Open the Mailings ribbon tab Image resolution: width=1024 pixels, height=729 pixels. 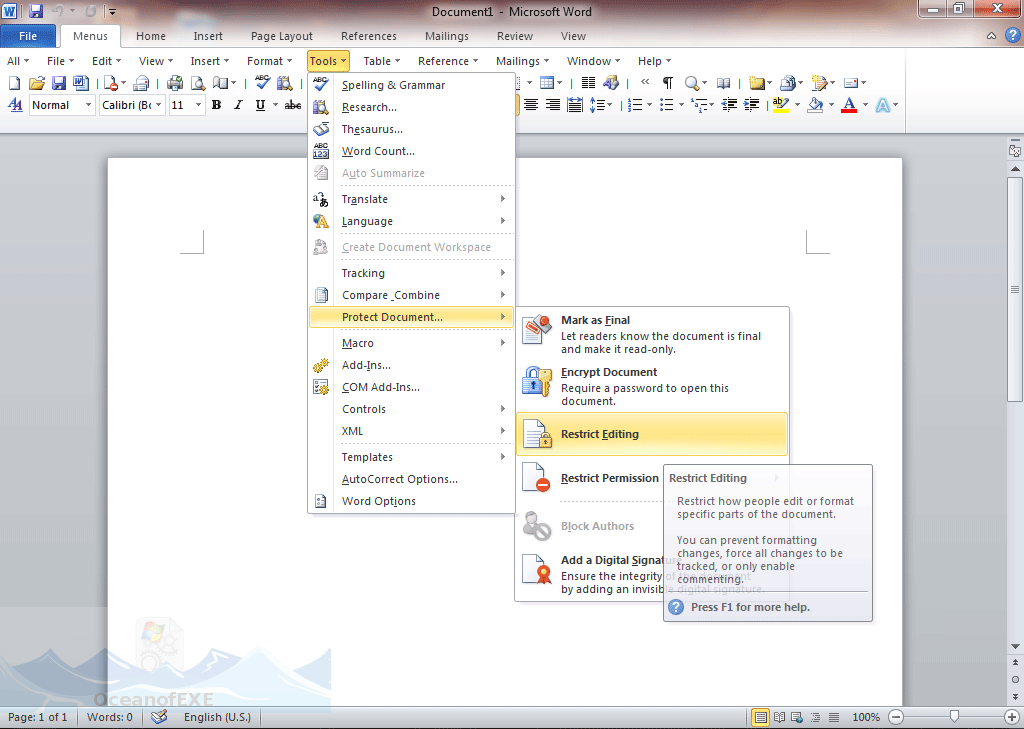tap(447, 37)
